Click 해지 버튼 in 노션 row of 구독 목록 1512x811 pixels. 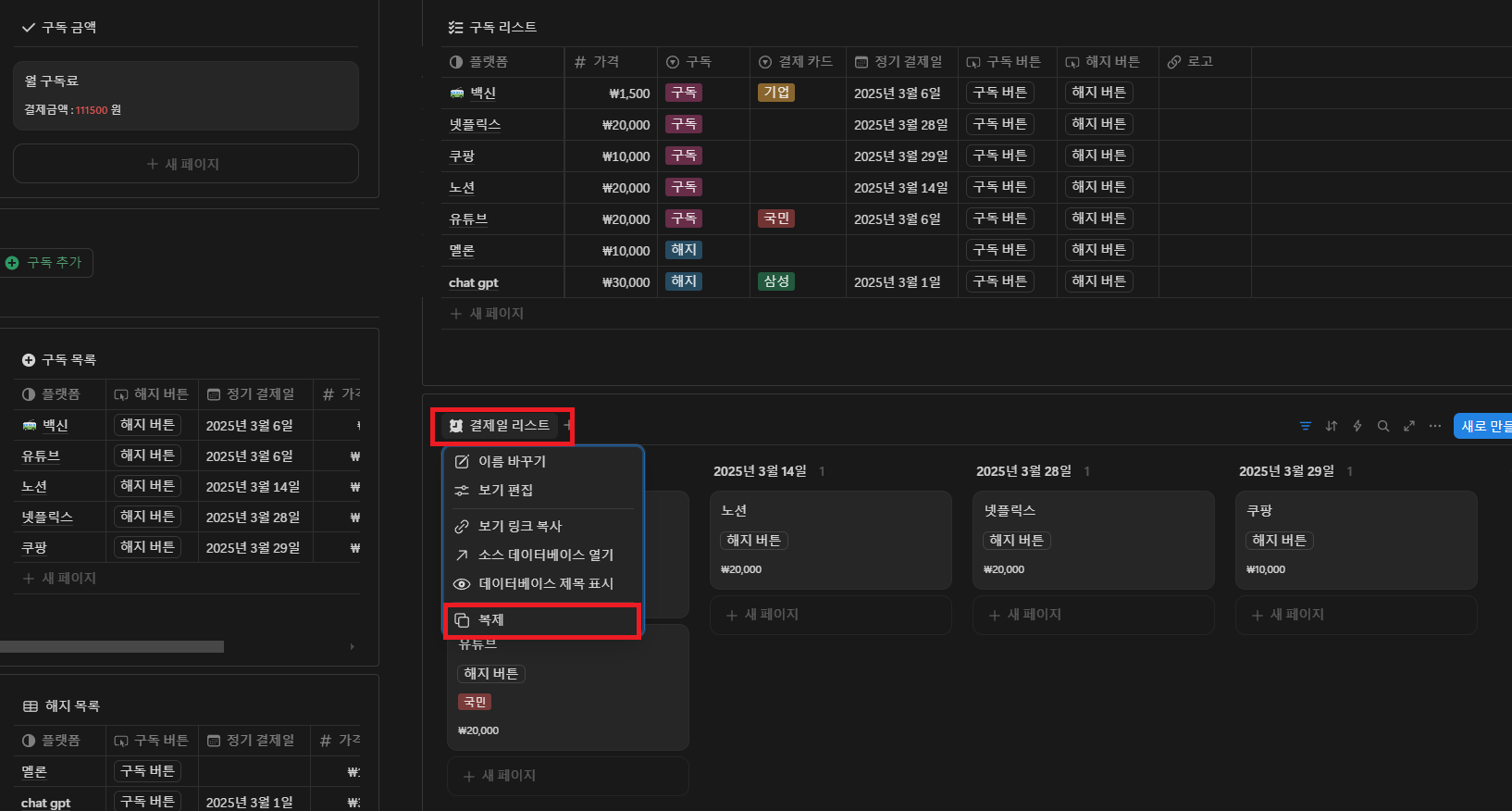(x=148, y=486)
